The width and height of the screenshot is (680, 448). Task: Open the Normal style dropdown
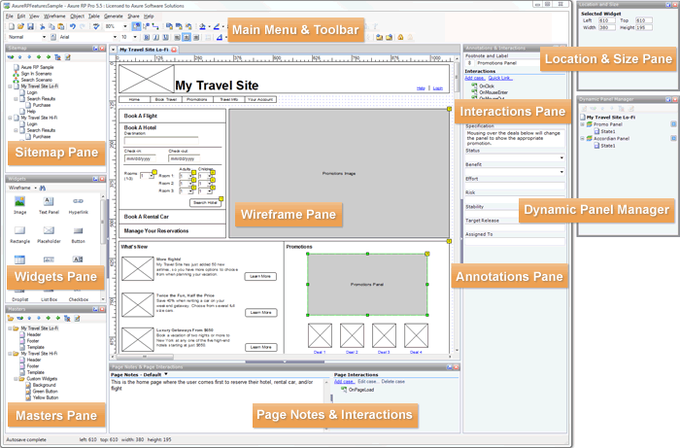click(x=44, y=37)
